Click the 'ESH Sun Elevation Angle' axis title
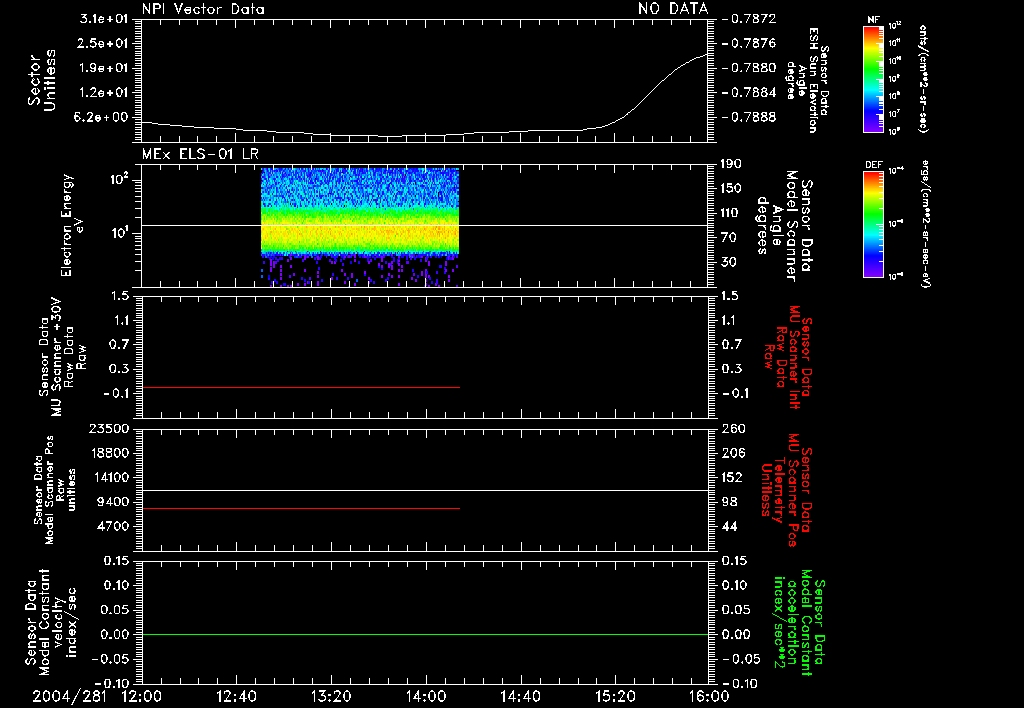This screenshot has height=708, width=1024. point(807,79)
